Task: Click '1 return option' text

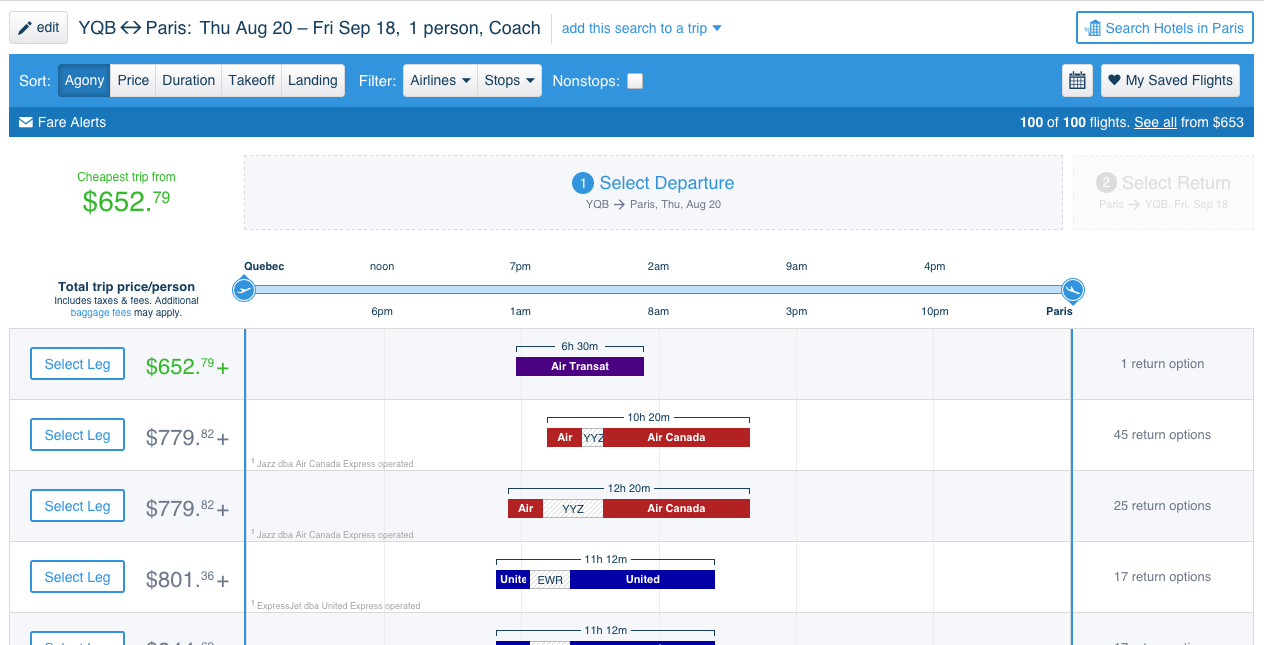Action: click(x=1163, y=364)
